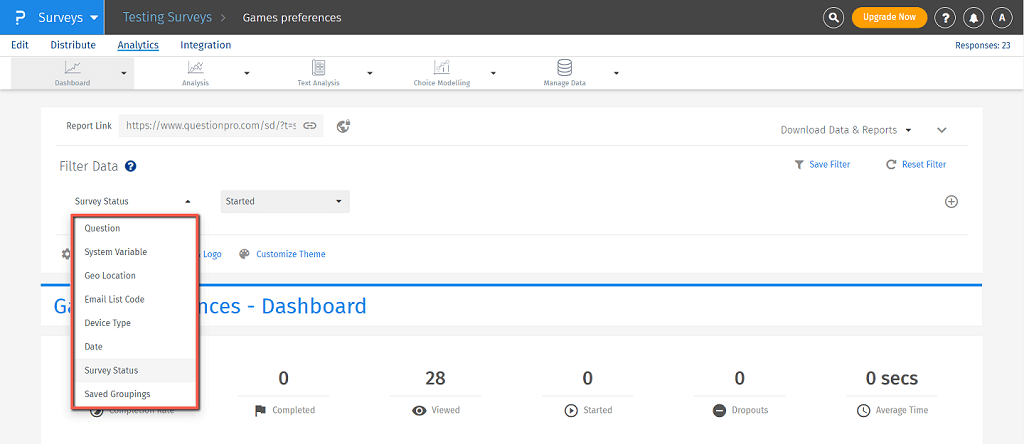This screenshot has width=1024, height=444.
Task: Open the notifications bell icon
Action: click(x=973, y=17)
